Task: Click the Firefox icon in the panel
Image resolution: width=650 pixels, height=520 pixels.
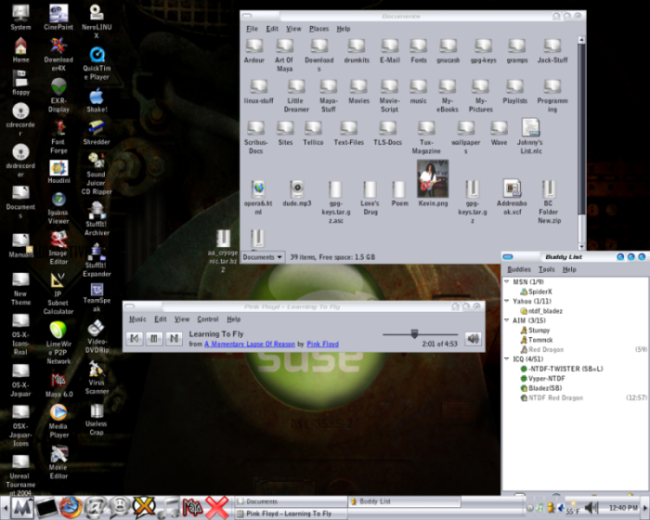Action: [70, 507]
